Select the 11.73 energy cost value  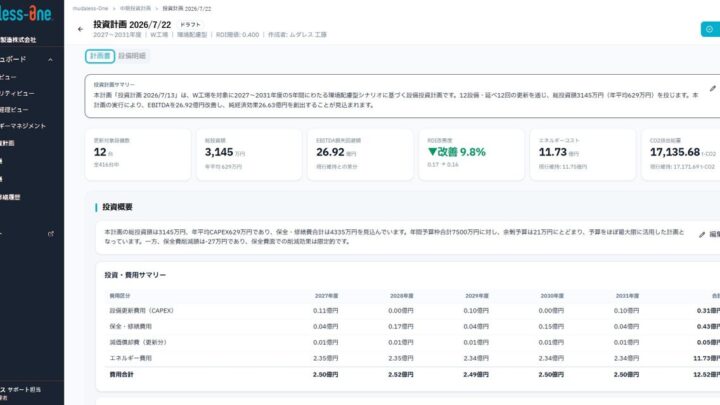click(553, 152)
